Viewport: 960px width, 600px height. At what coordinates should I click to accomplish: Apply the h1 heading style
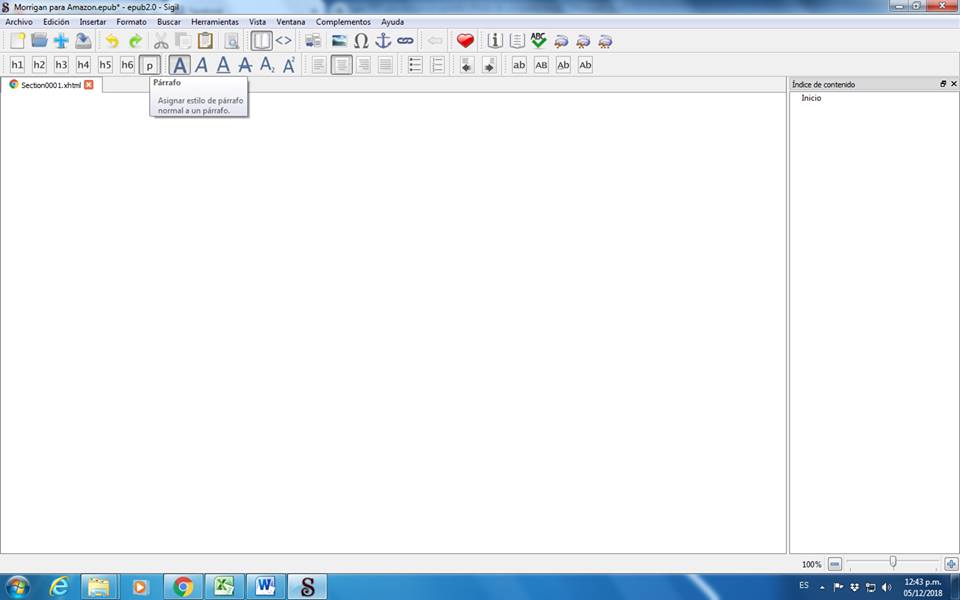tap(17, 65)
